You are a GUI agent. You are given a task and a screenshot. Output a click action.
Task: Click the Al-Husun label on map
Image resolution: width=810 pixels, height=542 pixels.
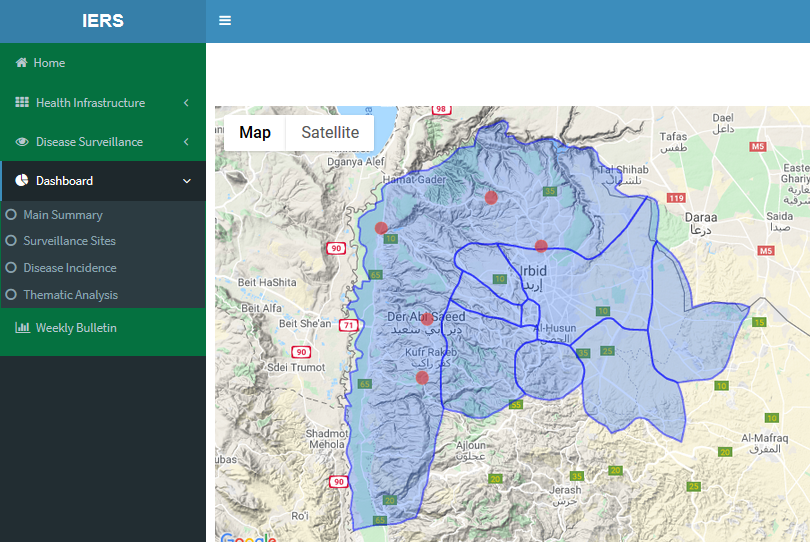(x=555, y=333)
